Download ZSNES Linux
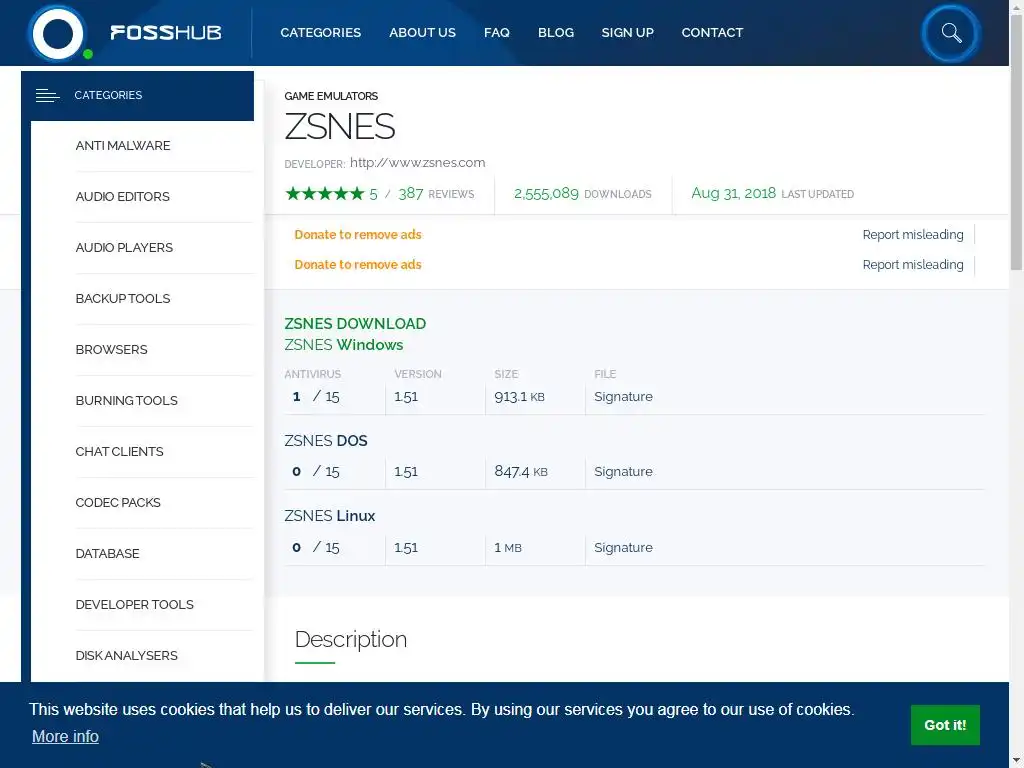The width and height of the screenshot is (1024, 768). click(330, 516)
